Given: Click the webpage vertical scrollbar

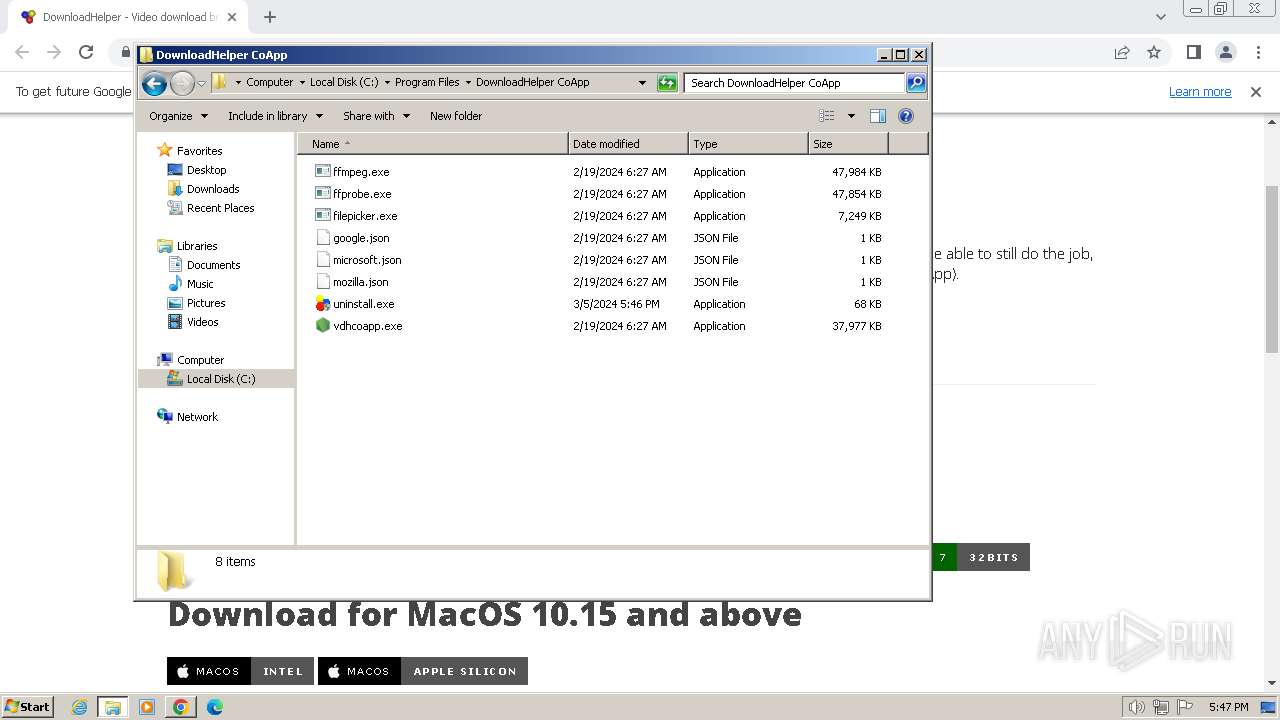Looking at the screenshot, I should point(1272,268).
